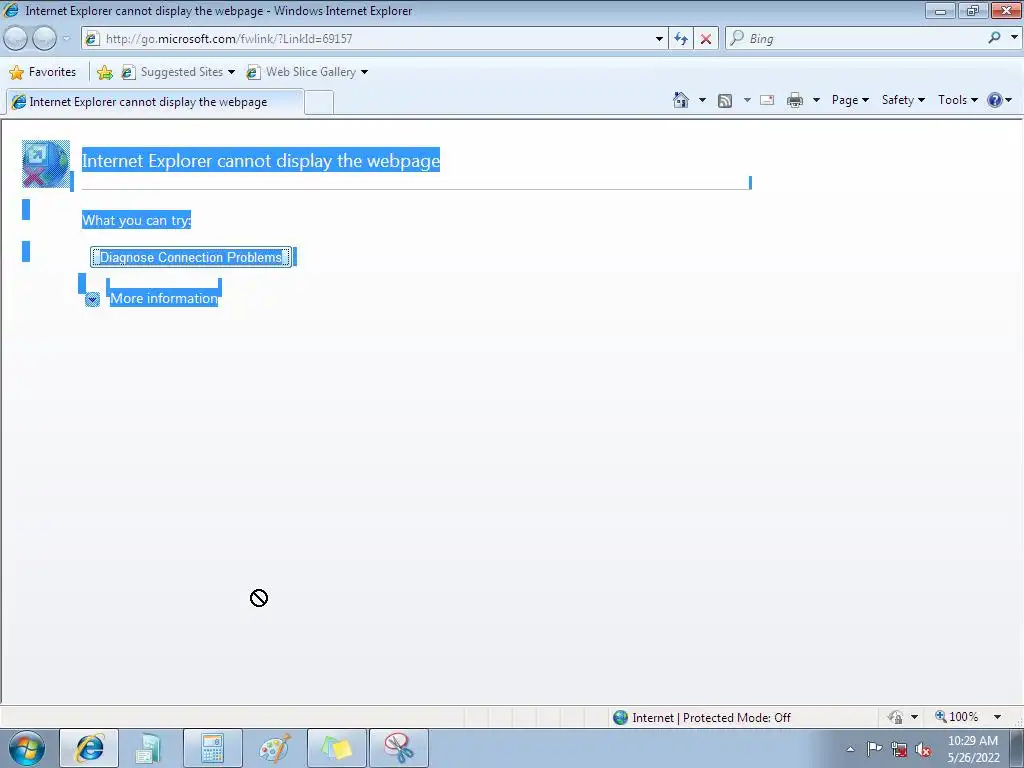Open a new blank tab
The width and height of the screenshot is (1024, 768).
click(x=319, y=103)
